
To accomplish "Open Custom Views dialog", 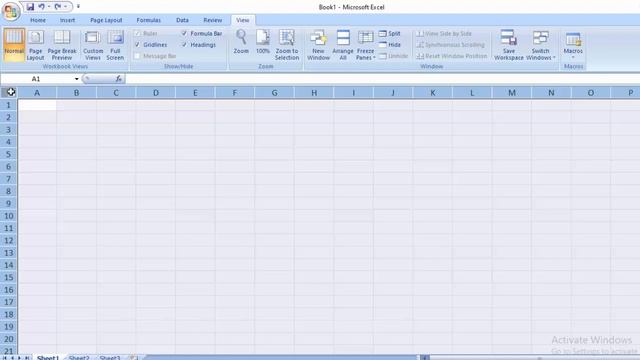I will pos(93,44).
